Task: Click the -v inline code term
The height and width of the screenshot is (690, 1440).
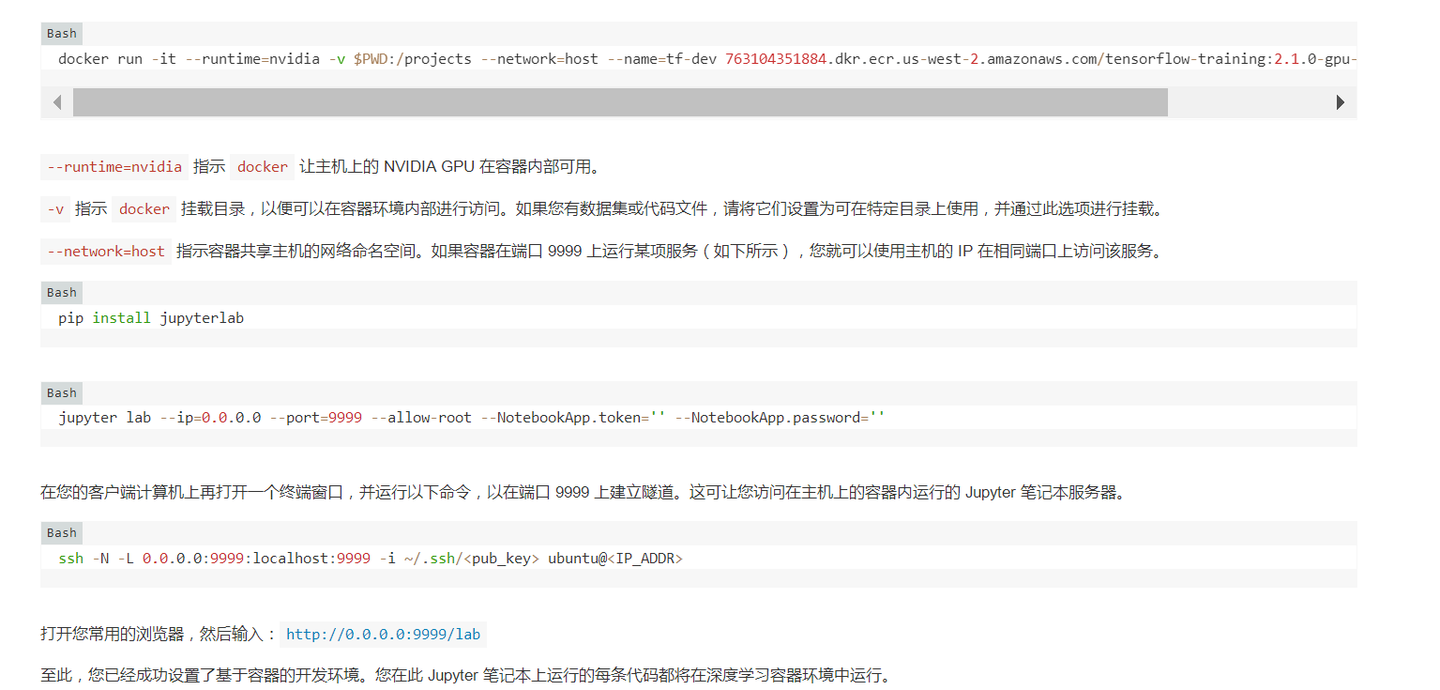Action: click(x=56, y=209)
